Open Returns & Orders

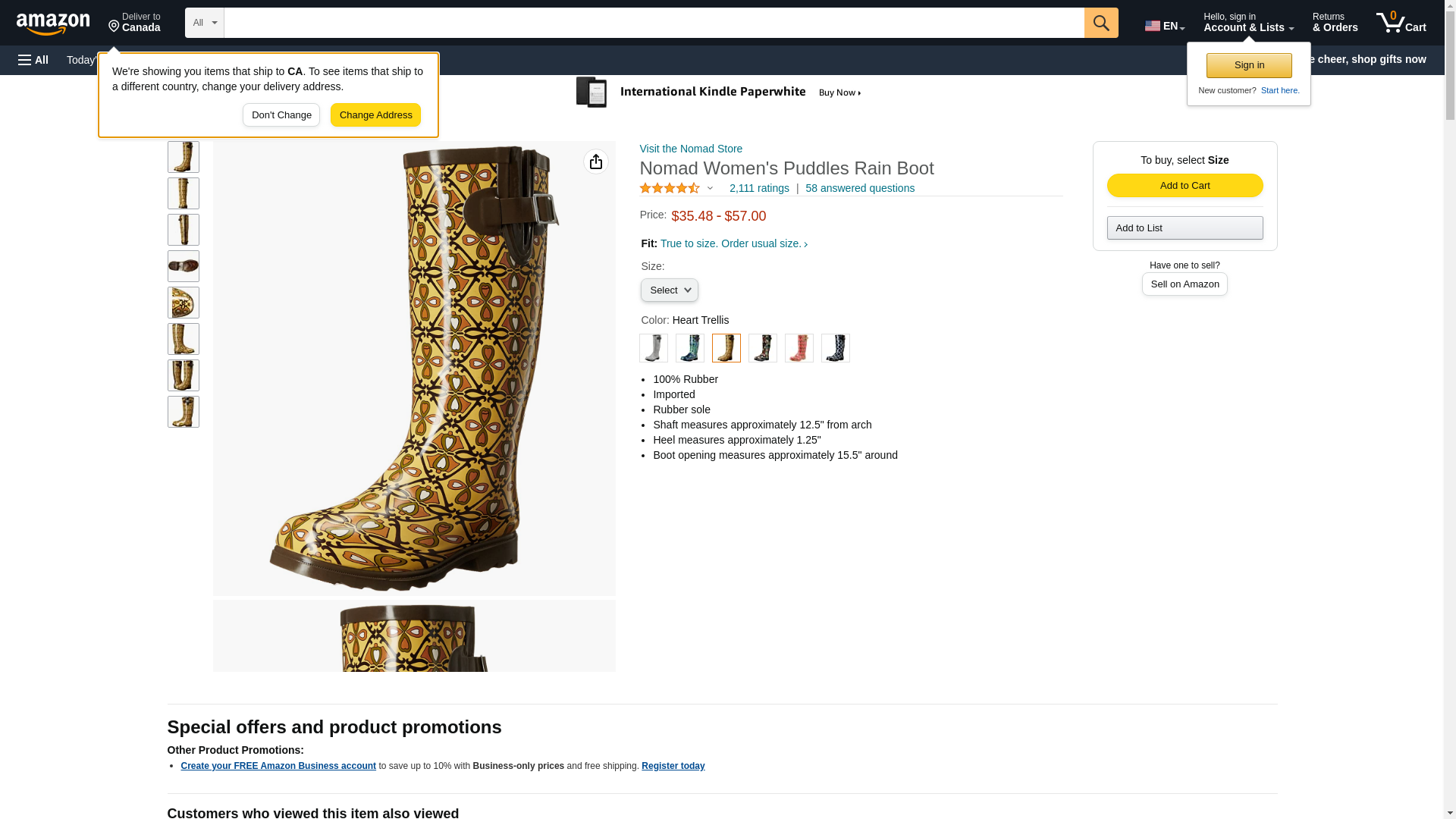pyautogui.click(x=1335, y=23)
